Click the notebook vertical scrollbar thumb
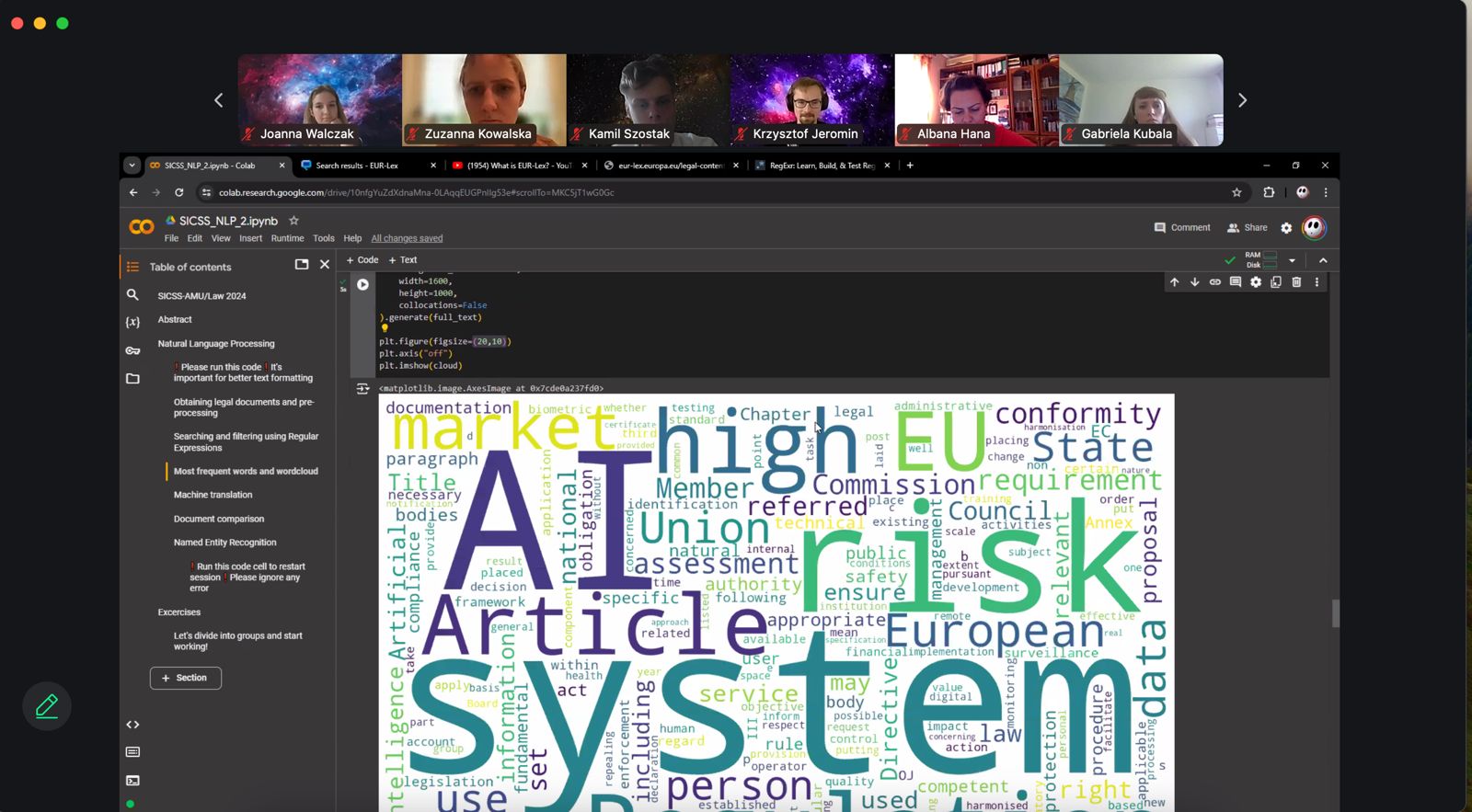This screenshot has height=812, width=1472. [x=1336, y=613]
